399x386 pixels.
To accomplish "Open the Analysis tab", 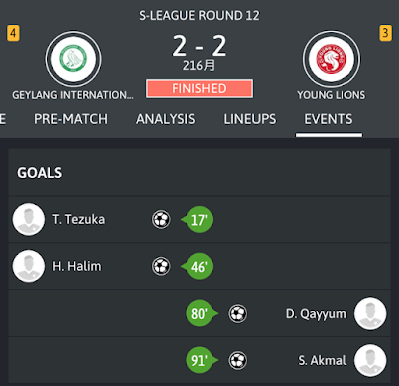I will point(166,119).
